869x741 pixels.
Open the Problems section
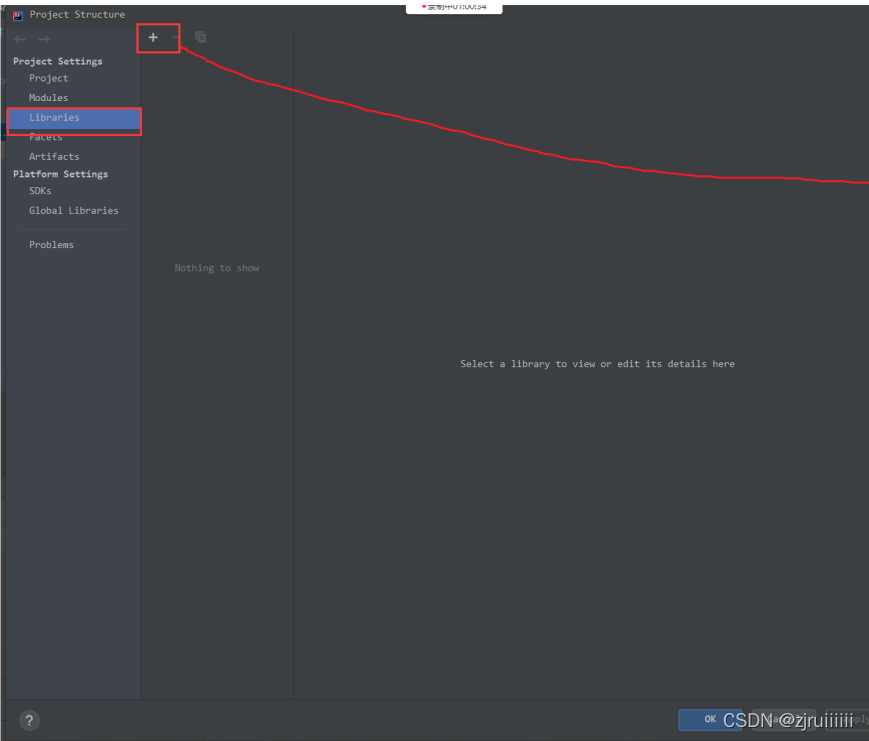pos(51,245)
